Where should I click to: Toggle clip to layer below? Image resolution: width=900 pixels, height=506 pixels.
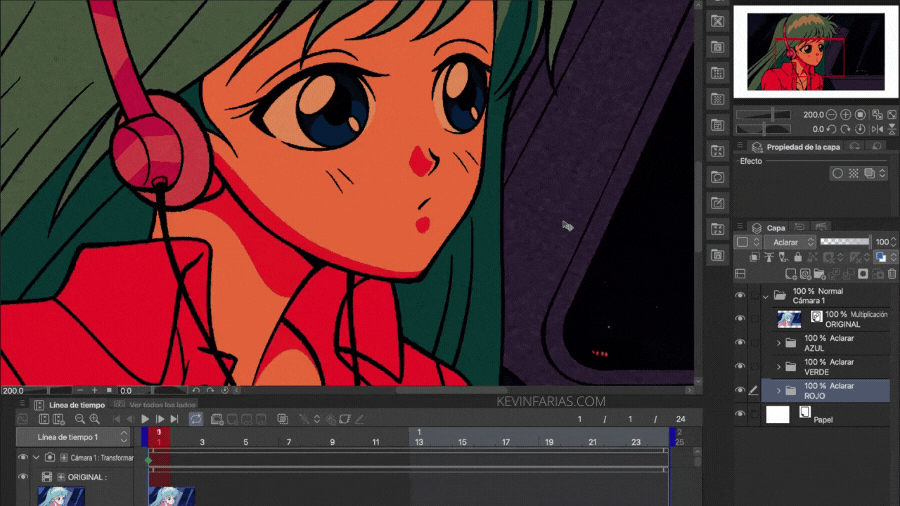pos(755,258)
